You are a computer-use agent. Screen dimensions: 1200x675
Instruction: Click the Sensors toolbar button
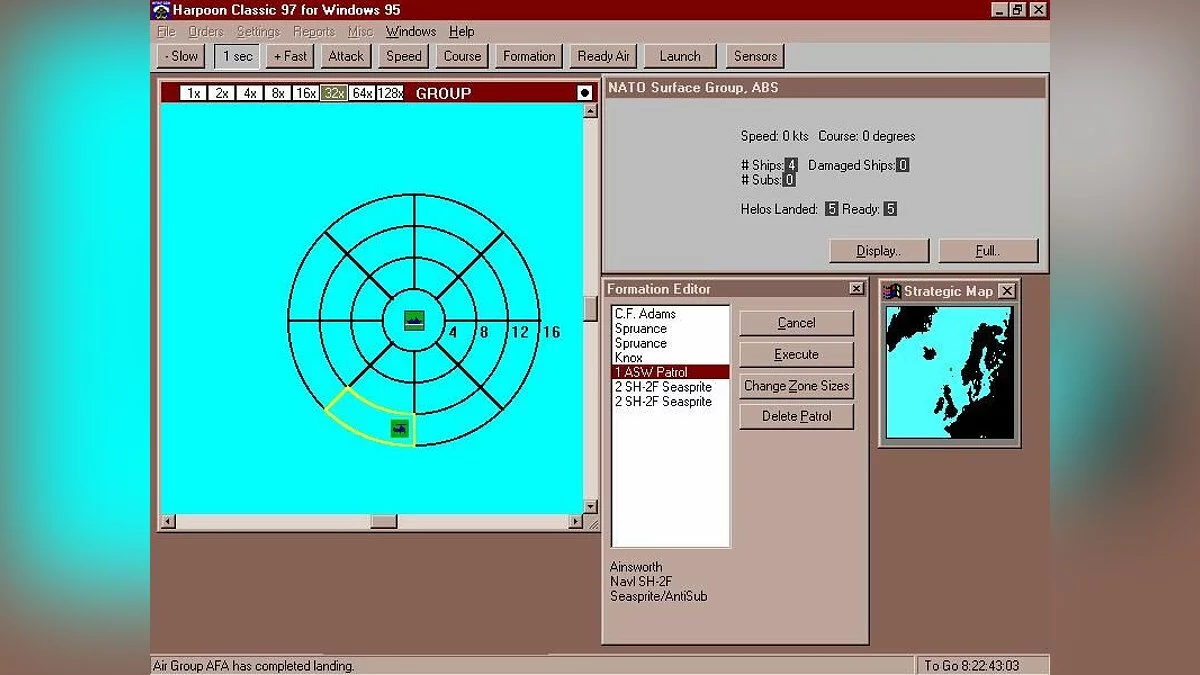coord(755,56)
